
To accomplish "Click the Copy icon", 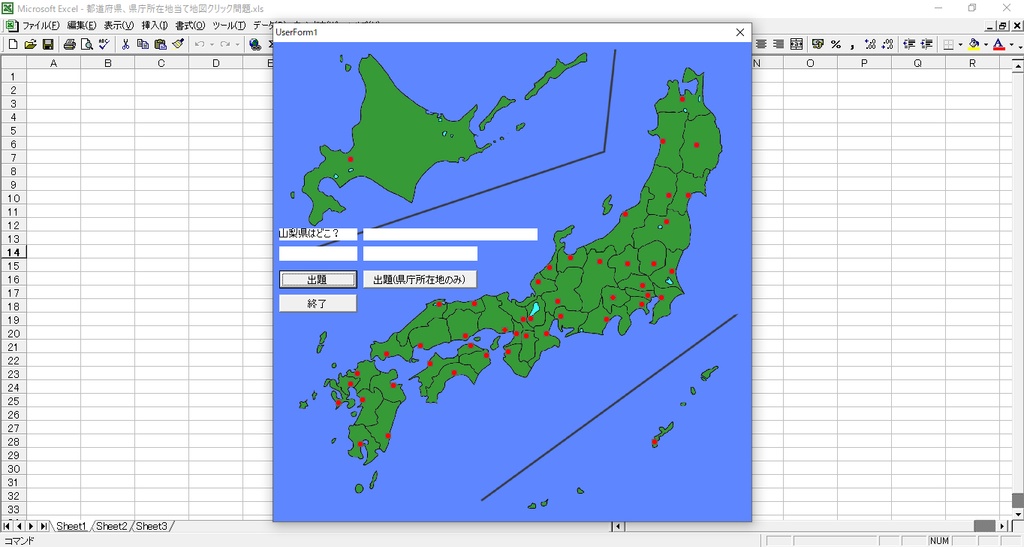I will tap(142, 44).
